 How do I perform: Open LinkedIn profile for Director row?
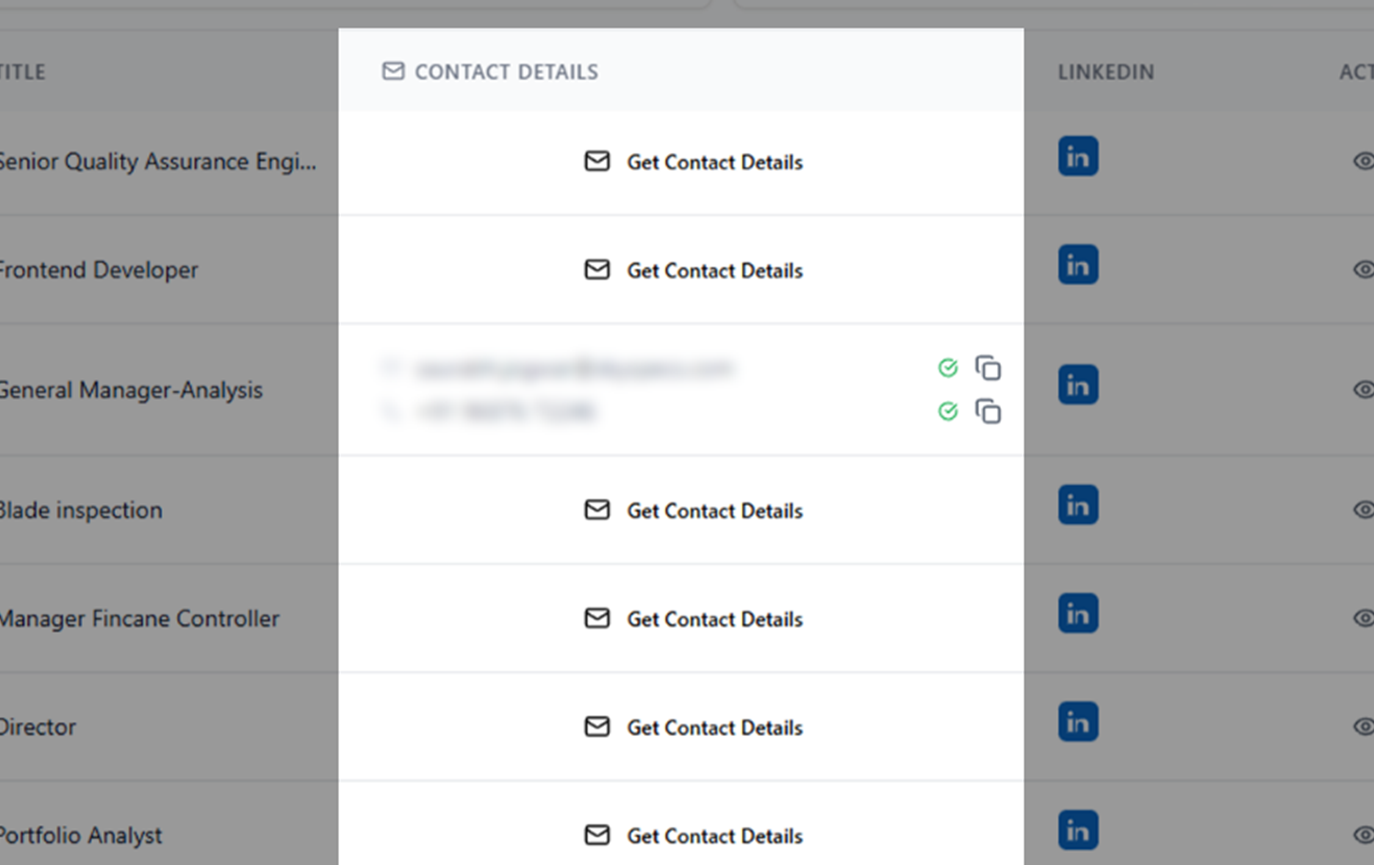[x=1078, y=722]
